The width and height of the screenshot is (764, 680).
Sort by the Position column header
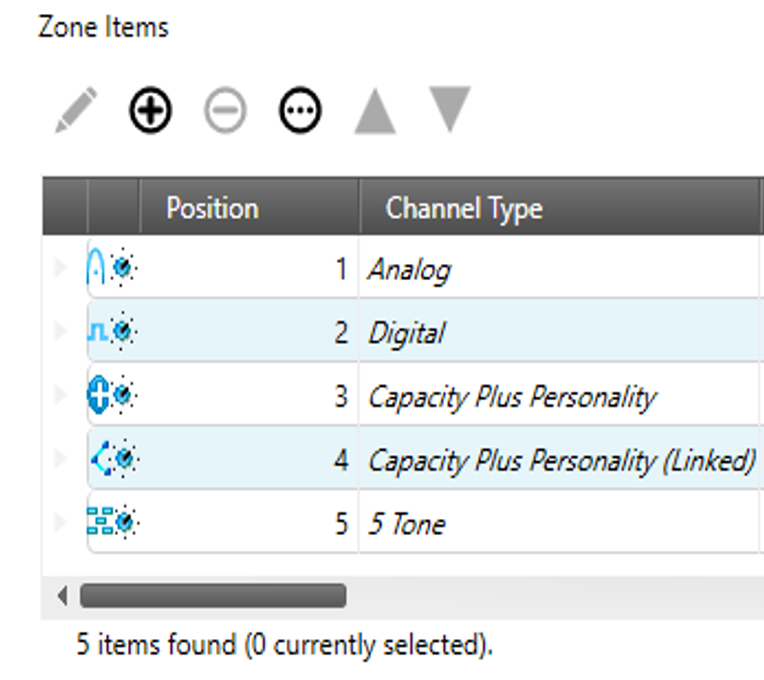point(212,208)
